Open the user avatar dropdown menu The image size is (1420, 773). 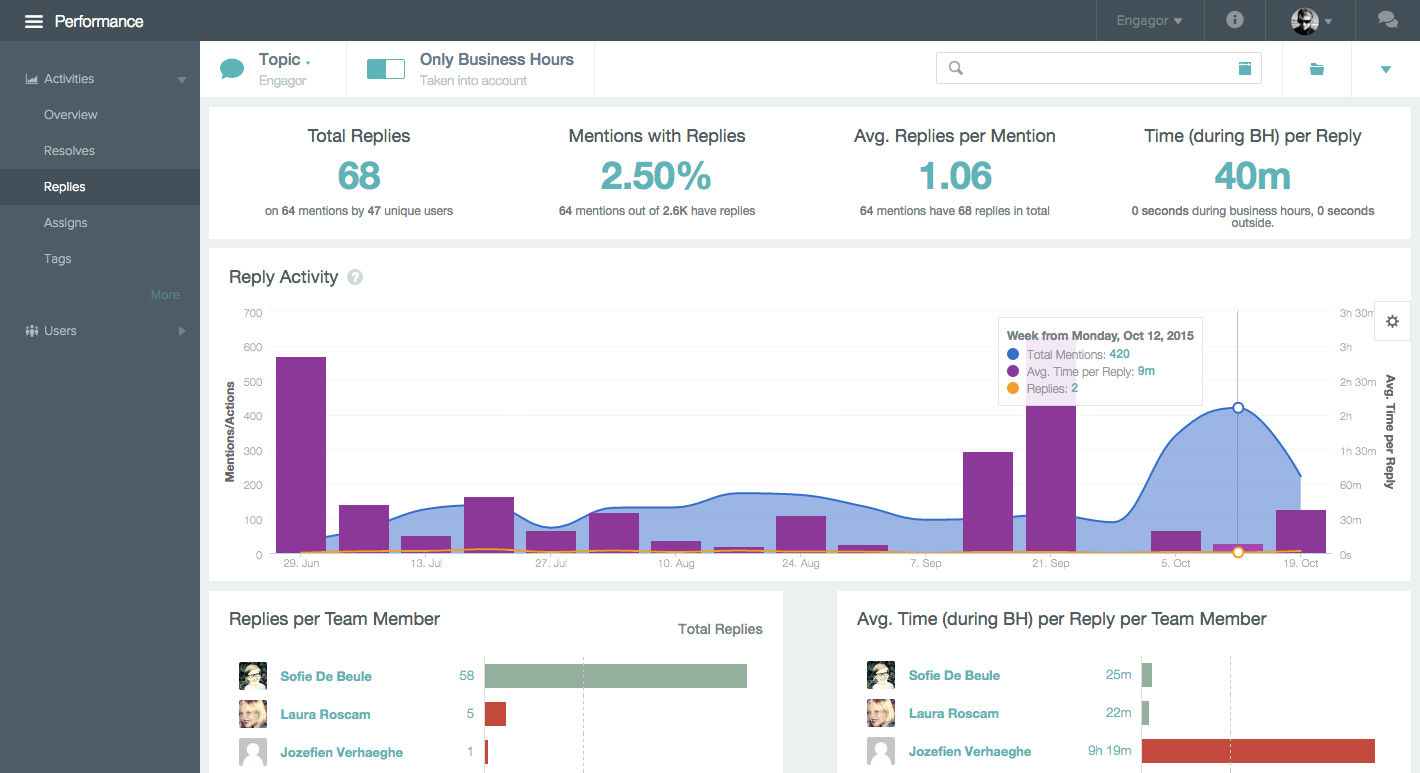(x=1312, y=21)
